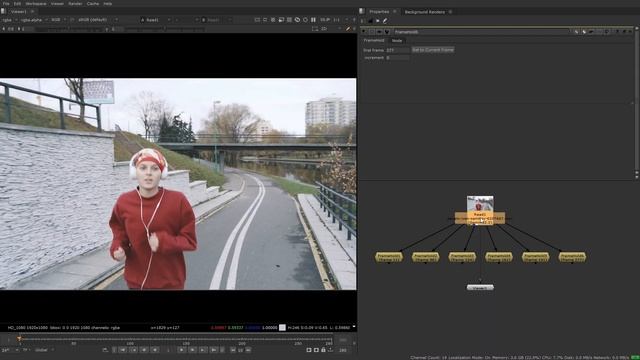The image size is (640, 360).
Task: Close the FrameHold6 properties panel
Action: click(x=630, y=32)
